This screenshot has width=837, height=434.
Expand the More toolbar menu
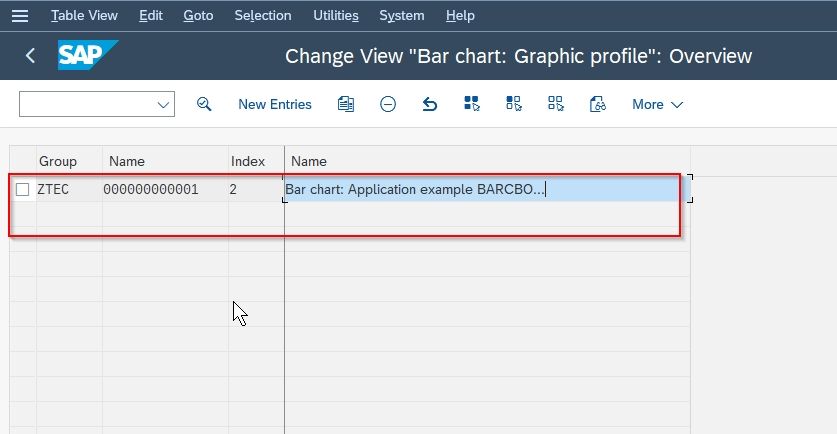(657, 105)
